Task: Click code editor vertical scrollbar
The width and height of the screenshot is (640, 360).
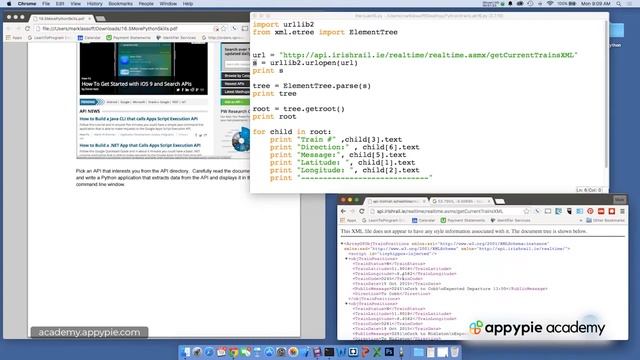Action: [606, 94]
